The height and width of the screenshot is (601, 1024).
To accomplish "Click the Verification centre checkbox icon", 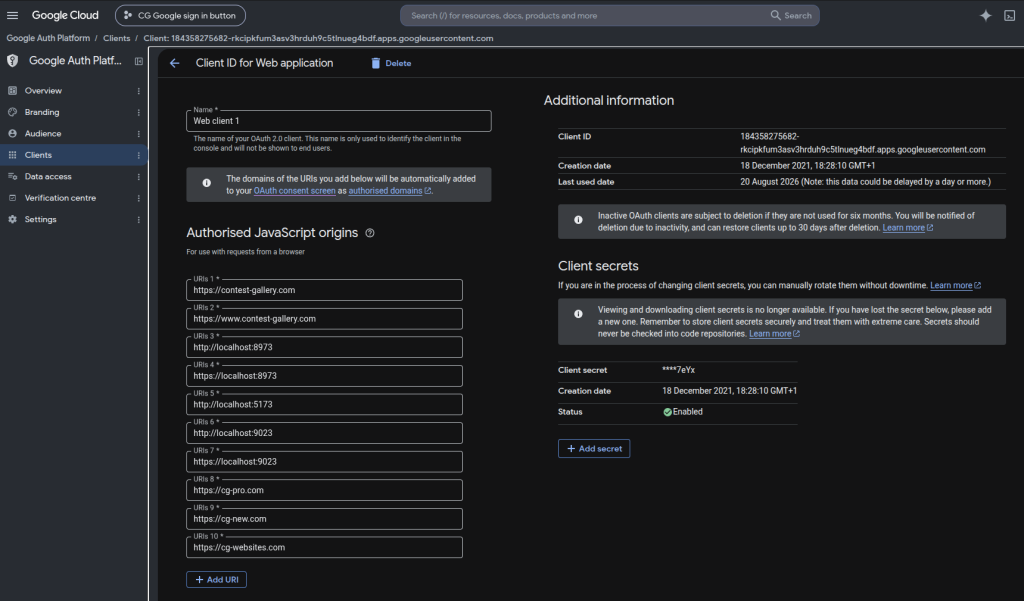I will coord(12,198).
